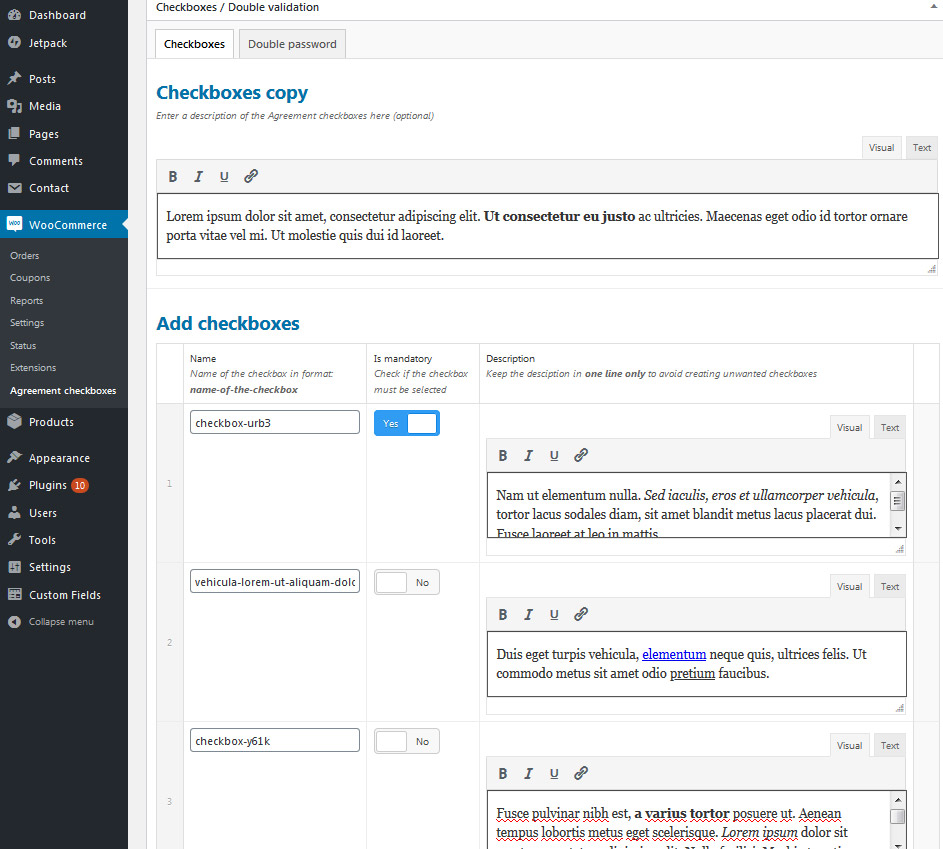Open WooCommerce Orders submenu

click(25, 256)
